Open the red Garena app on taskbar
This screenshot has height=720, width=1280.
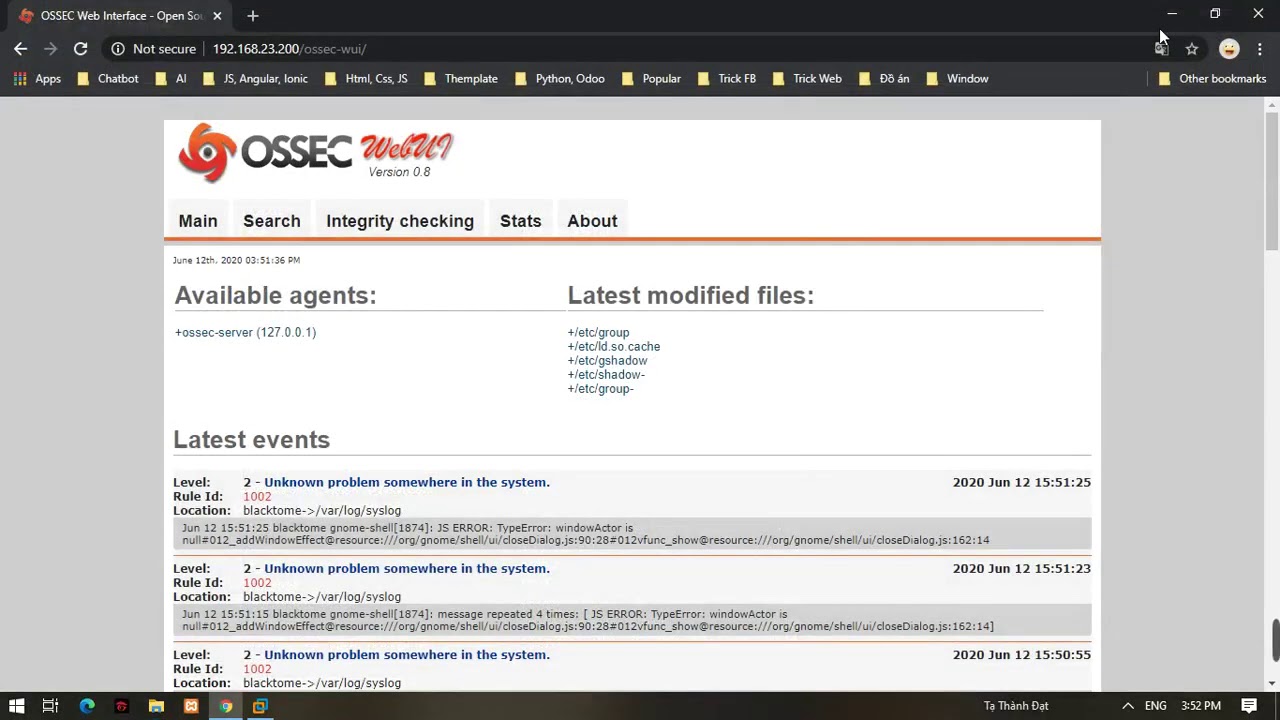click(121, 706)
